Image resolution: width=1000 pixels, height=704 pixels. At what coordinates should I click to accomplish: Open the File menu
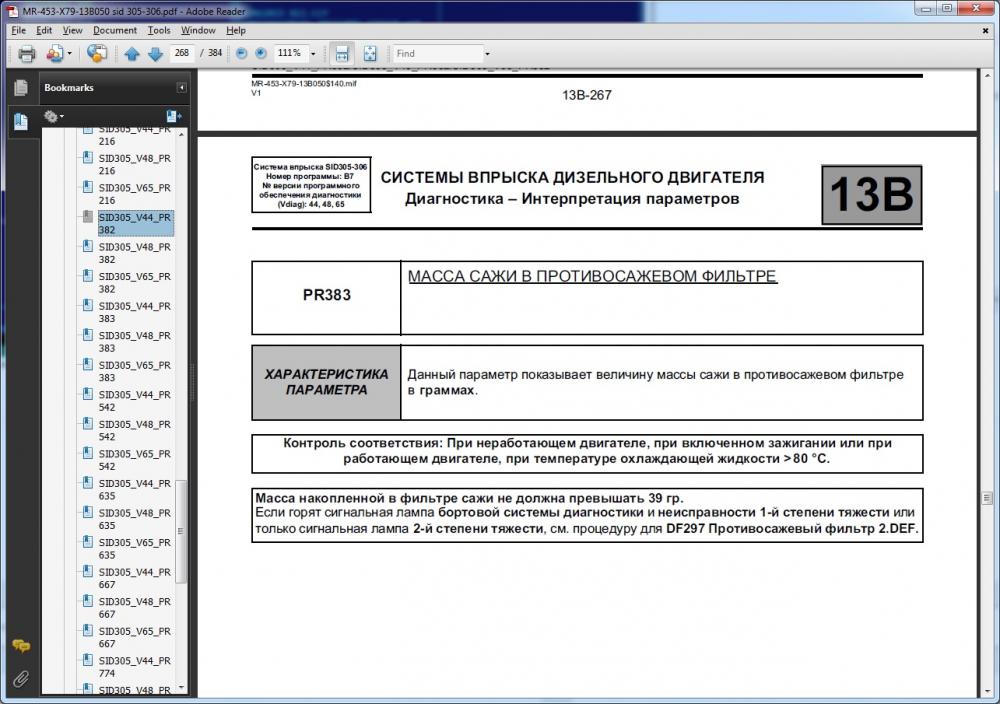[18, 30]
